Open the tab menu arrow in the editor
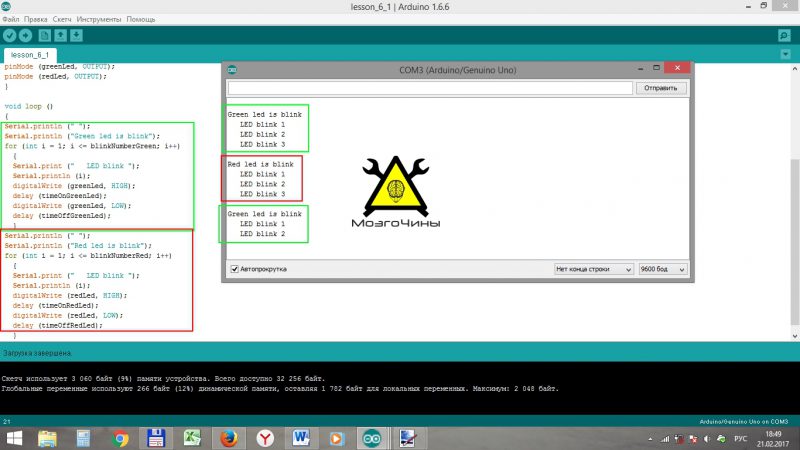Image resolution: width=800 pixels, height=450 pixels. pos(785,54)
